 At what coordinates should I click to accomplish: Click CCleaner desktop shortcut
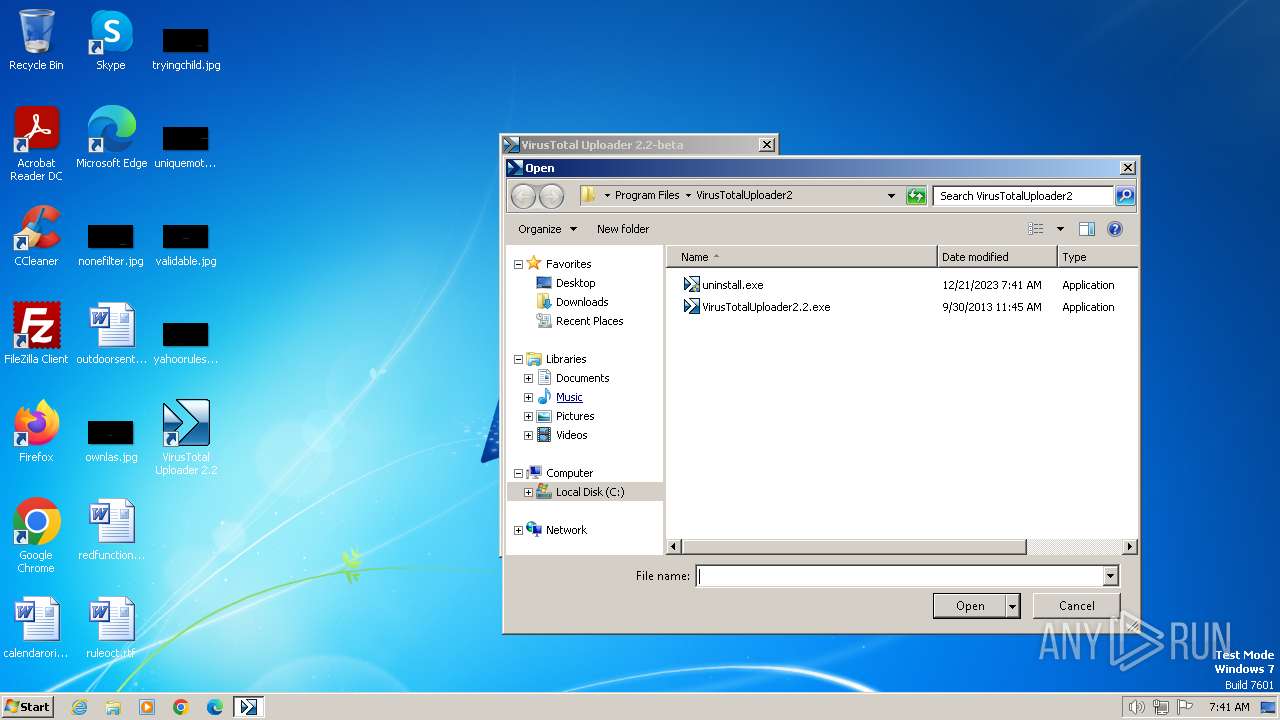36,236
